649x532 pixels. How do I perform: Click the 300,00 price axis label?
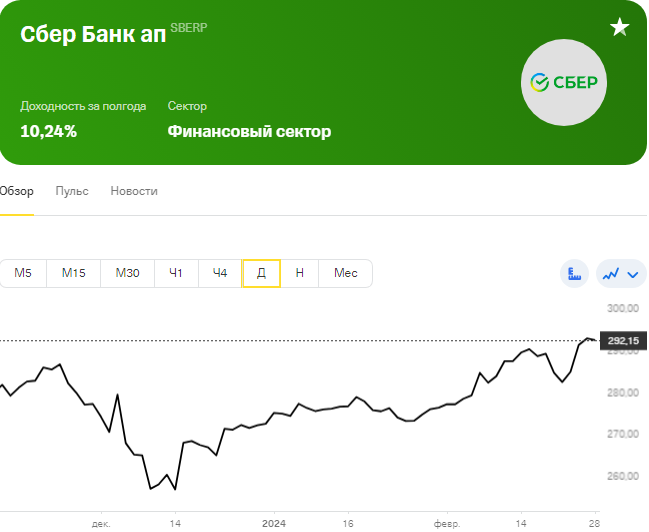(623, 308)
